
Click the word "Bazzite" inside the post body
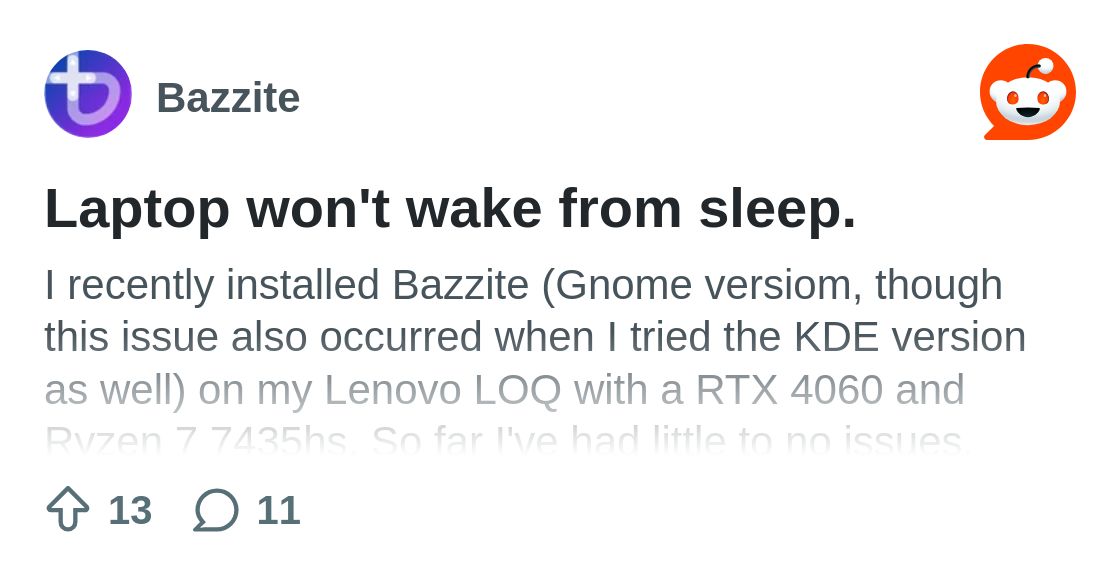[x=460, y=285]
